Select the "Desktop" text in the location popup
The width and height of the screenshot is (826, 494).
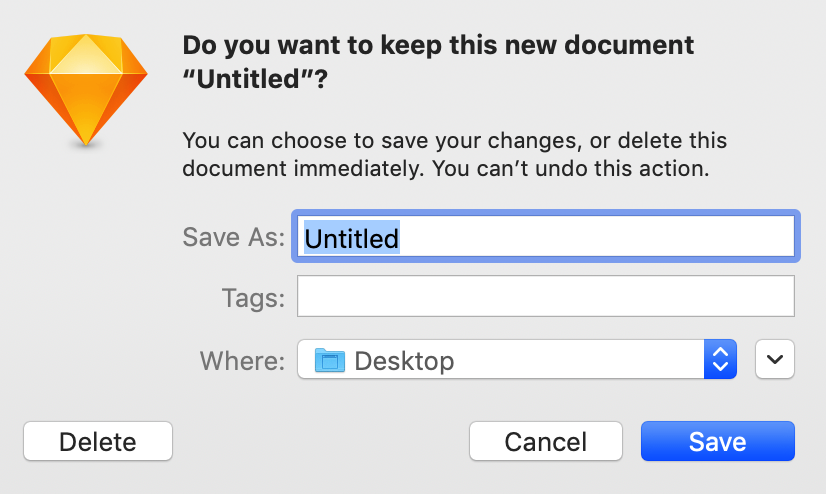click(404, 360)
